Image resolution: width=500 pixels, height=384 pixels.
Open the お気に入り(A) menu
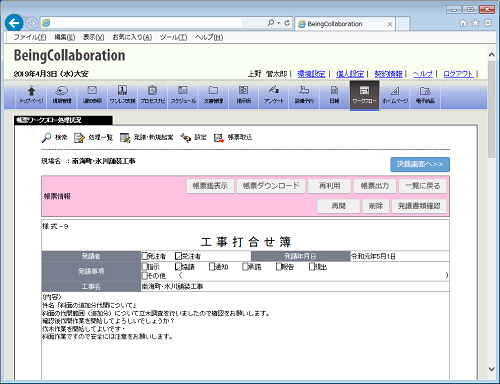(132, 37)
